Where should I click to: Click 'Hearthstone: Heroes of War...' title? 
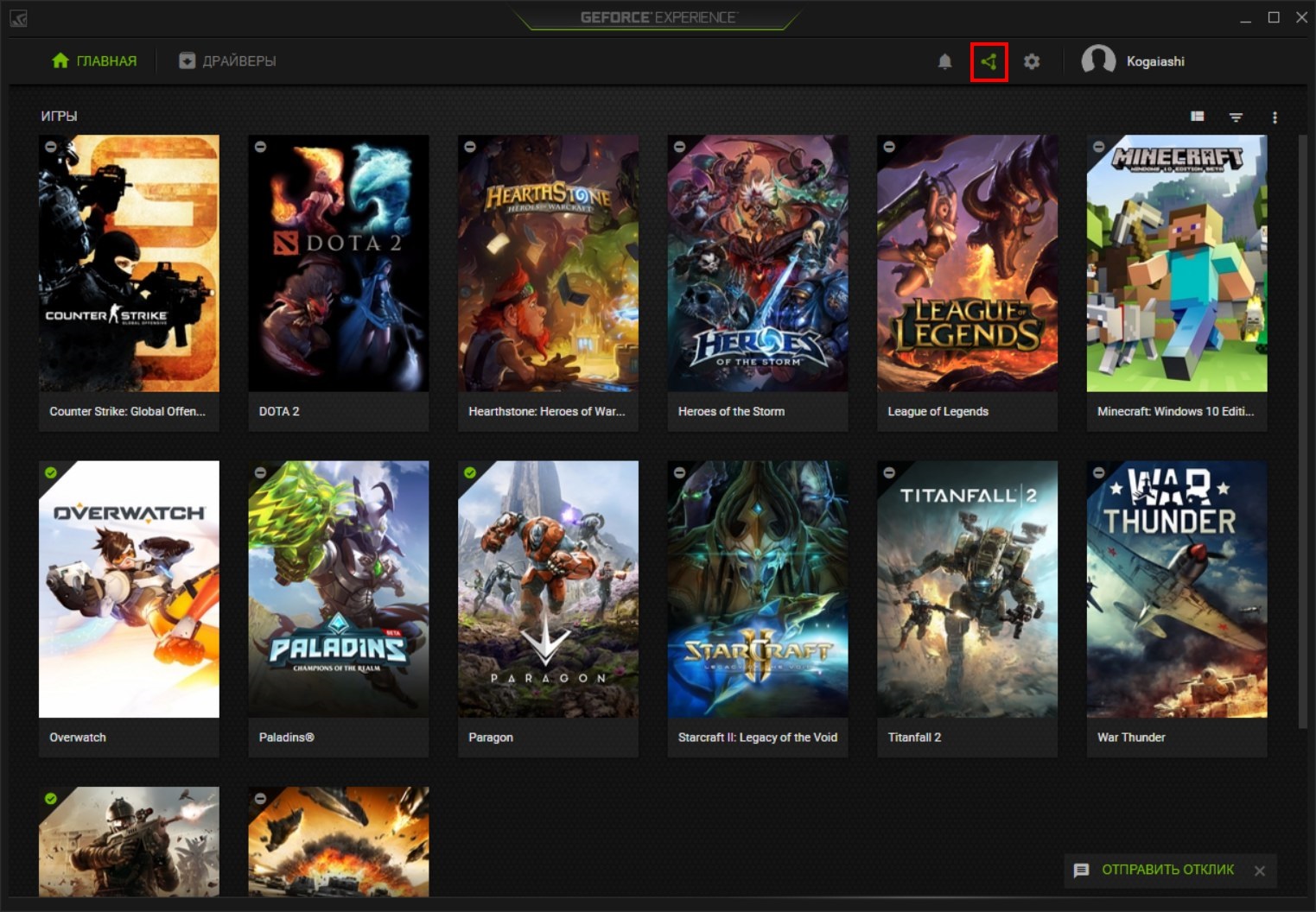point(546,411)
